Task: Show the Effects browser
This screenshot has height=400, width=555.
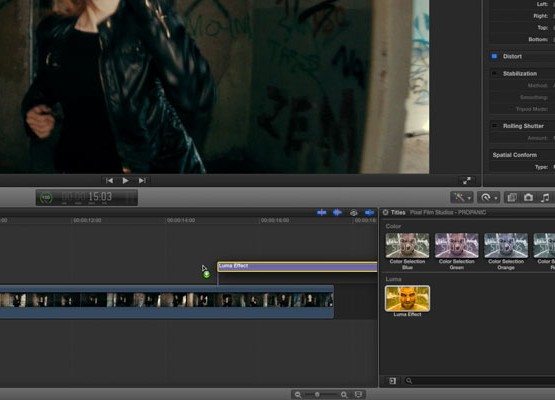Action: (x=511, y=198)
